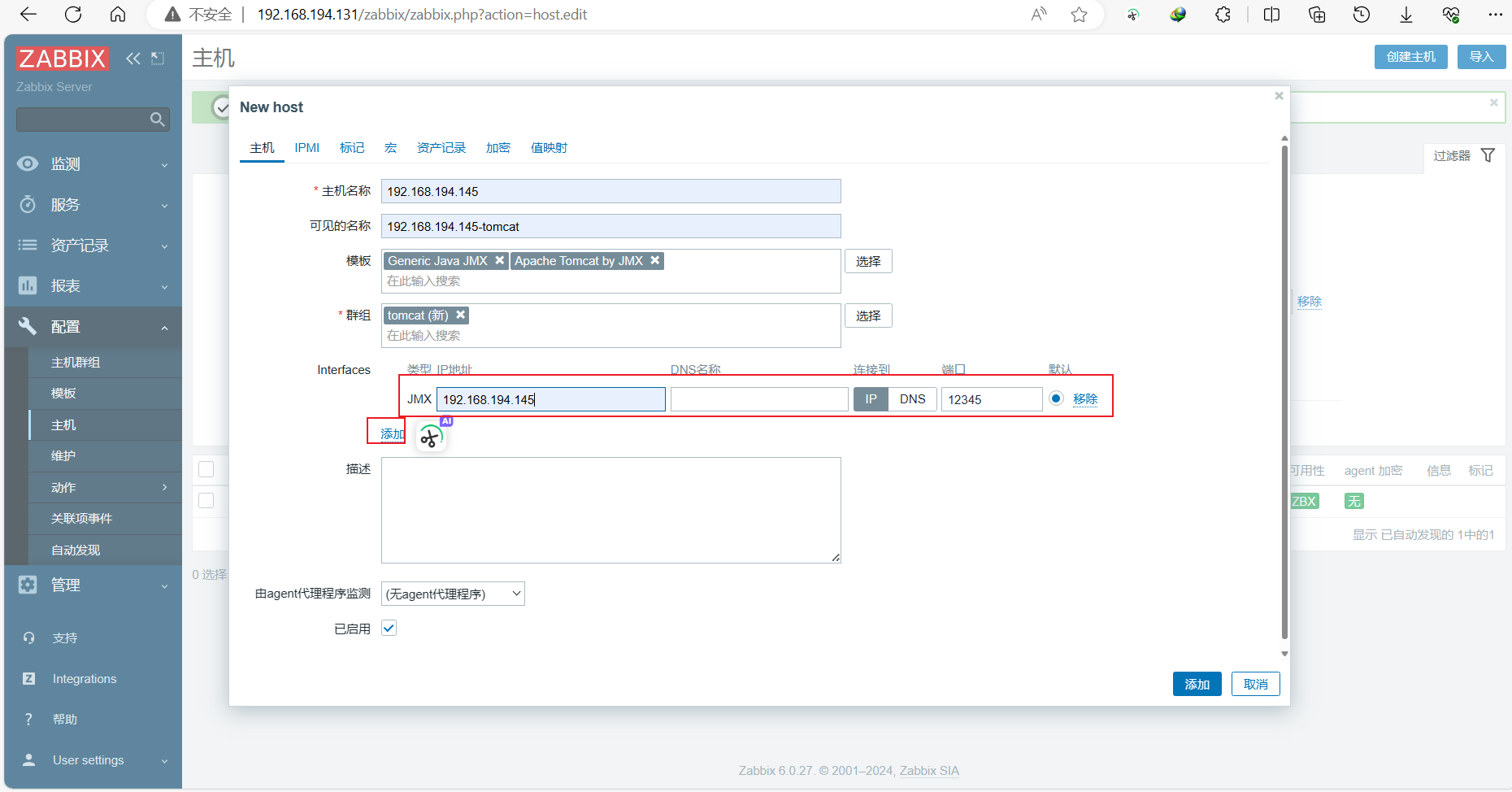1512x792 pixels.
Task: Open the 过滤器 filter funnel icon
Action: click(1488, 155)
